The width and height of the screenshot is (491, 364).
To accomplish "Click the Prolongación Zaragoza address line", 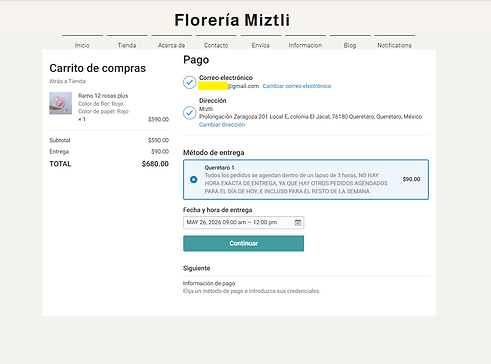I will (x=310, y=117).
